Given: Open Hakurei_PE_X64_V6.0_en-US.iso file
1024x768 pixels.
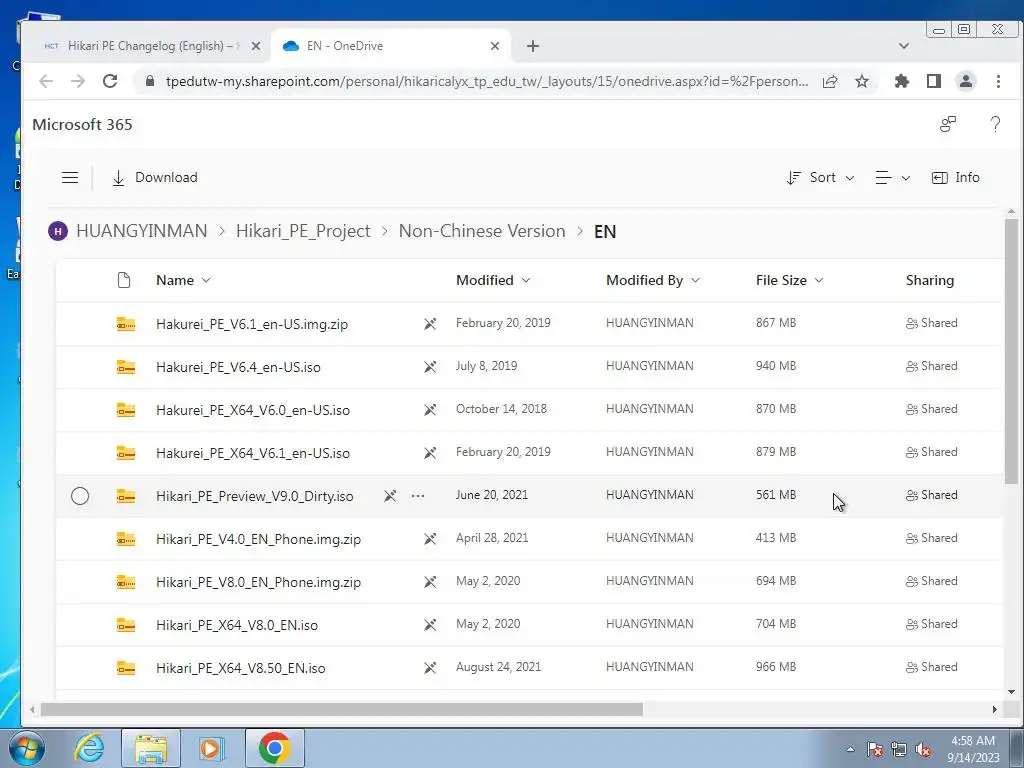Looking at the screenshot, I should click(x=253, y=410).
